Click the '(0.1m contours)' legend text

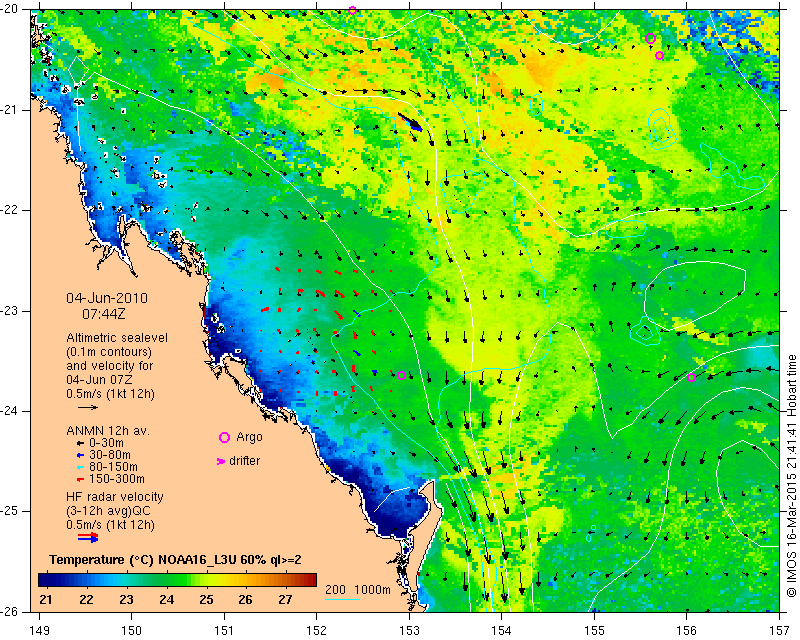tap(109, 352)
